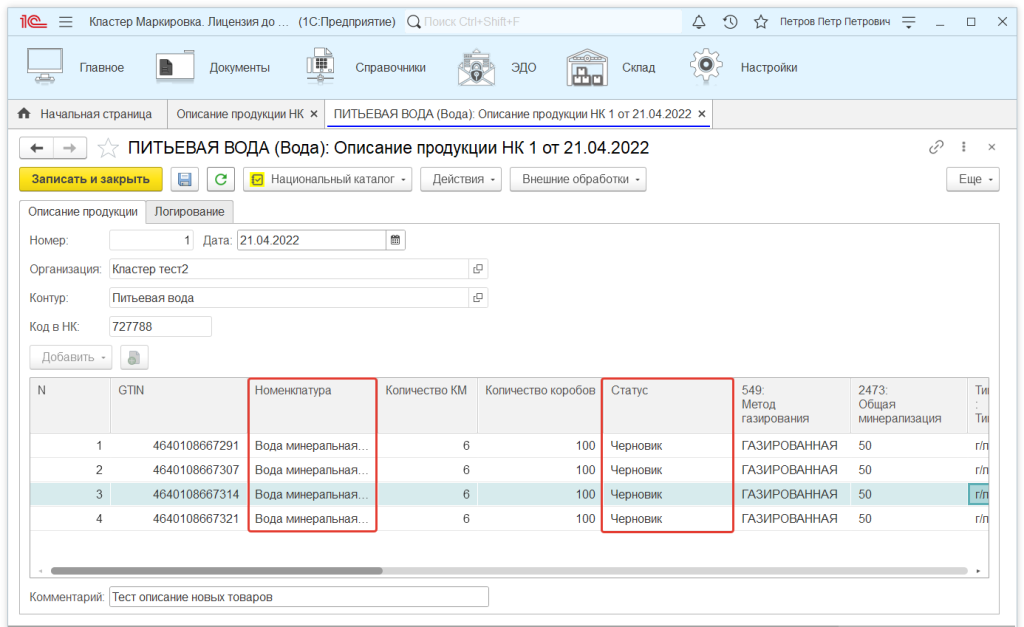The image size is (1024, 627).
Task: Open favorites star in title bar
Action: pos(761,22)
